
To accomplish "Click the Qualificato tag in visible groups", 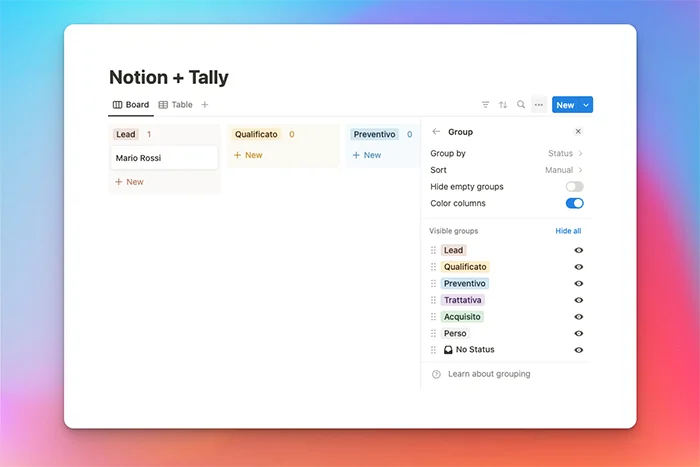I will pyautogui.click(x=465, y=267).
